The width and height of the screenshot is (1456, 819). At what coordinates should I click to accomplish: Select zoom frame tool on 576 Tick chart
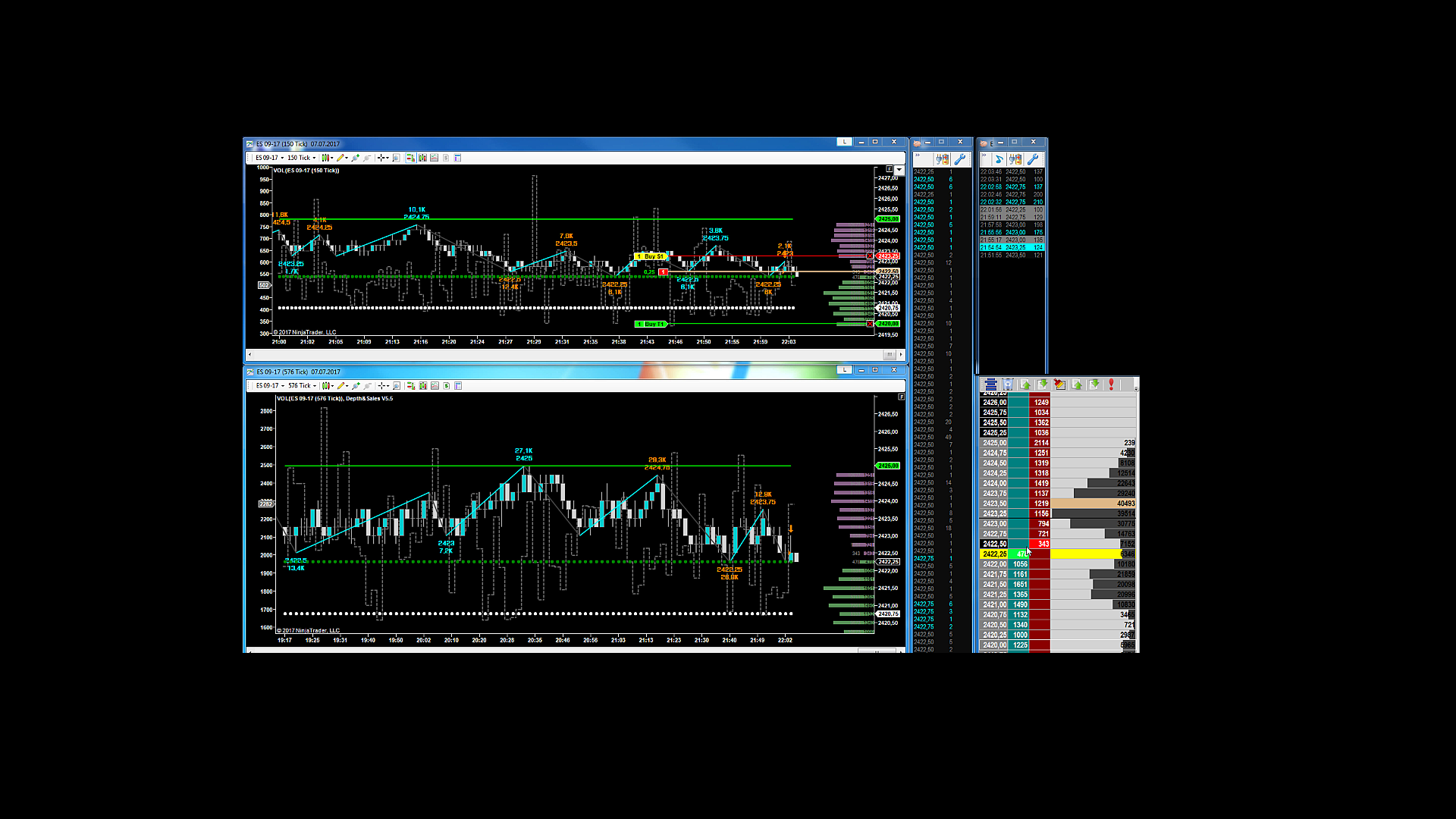(397, 385)
